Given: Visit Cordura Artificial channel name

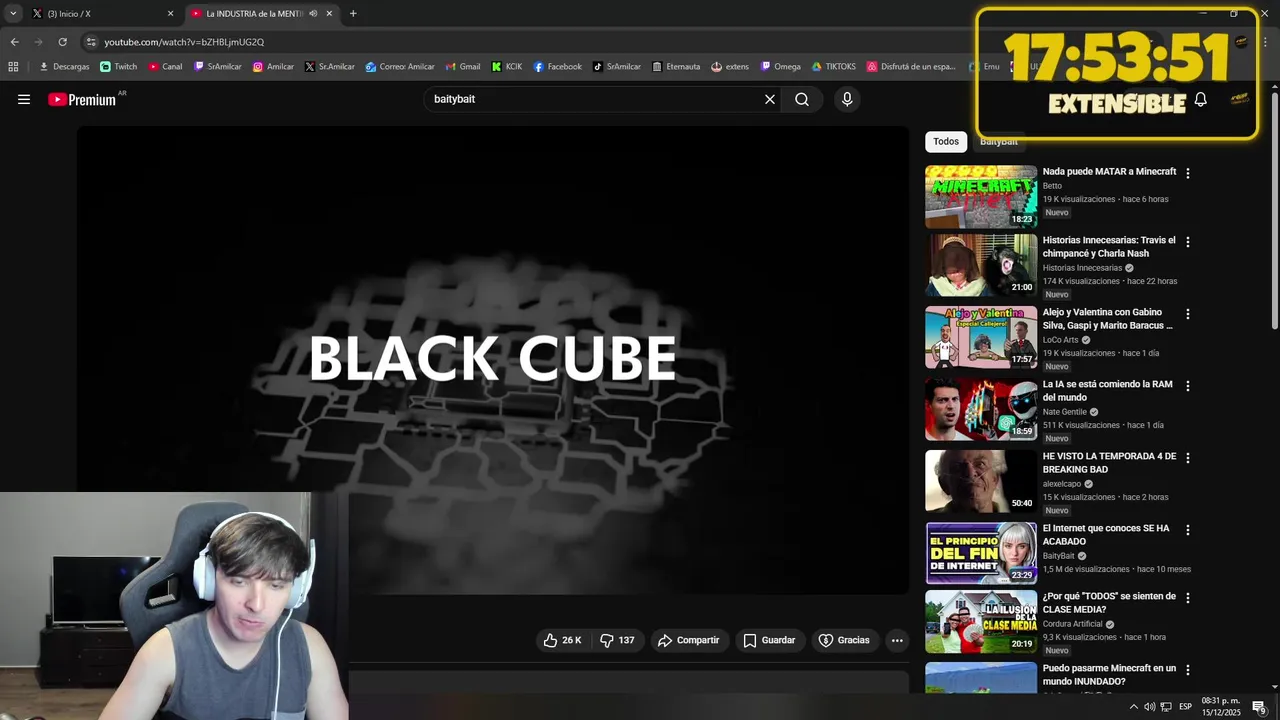Looking at the screenshot, I should pyautogui.click(x=1072, y=624).
